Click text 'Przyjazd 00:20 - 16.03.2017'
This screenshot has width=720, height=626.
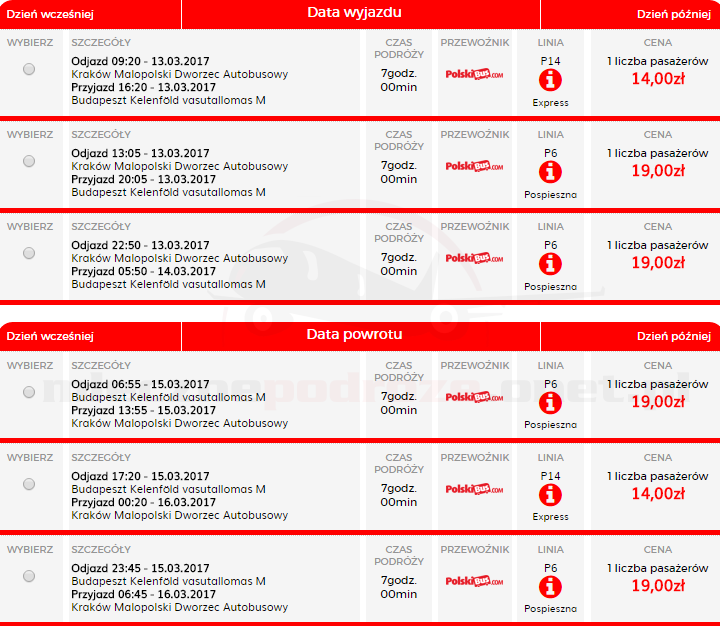[x=143, y=502]
